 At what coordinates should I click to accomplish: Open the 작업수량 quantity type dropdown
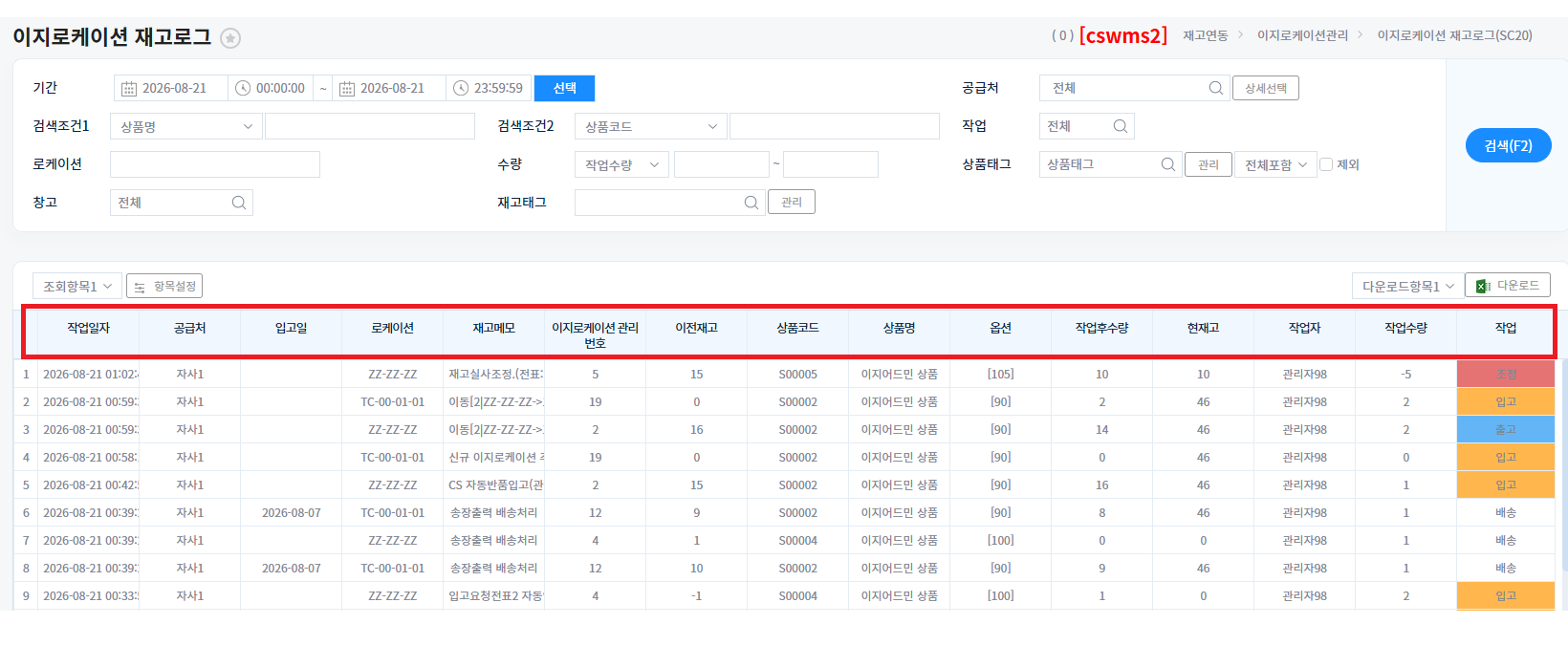pos(621,164)
